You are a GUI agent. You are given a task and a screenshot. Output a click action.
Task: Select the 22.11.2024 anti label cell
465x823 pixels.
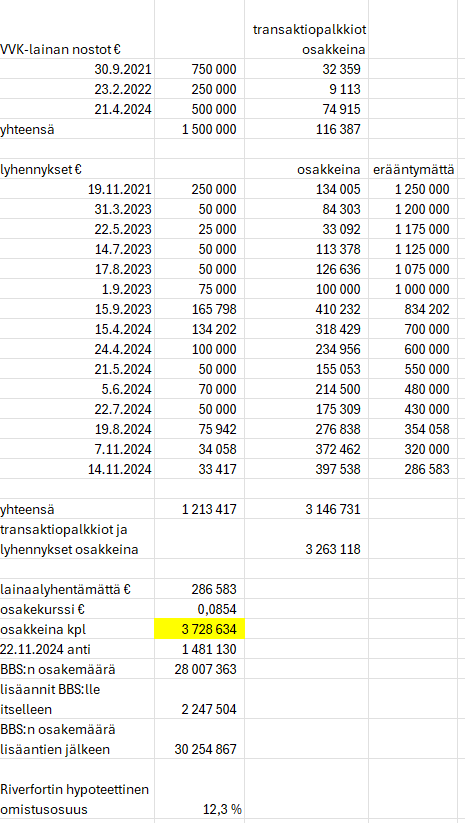pos(77,649)
